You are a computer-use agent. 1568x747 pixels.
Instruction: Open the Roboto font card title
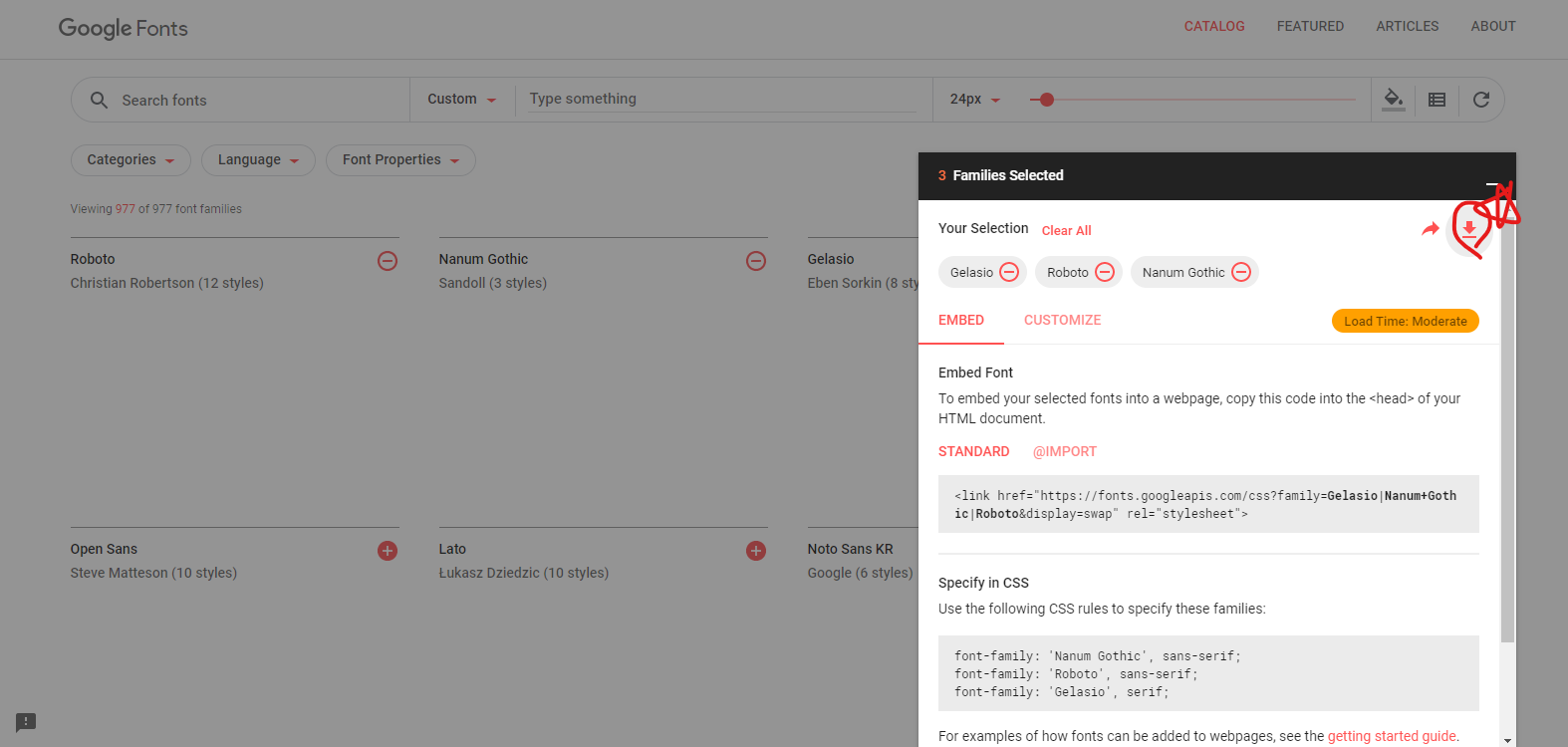(93, 259)
